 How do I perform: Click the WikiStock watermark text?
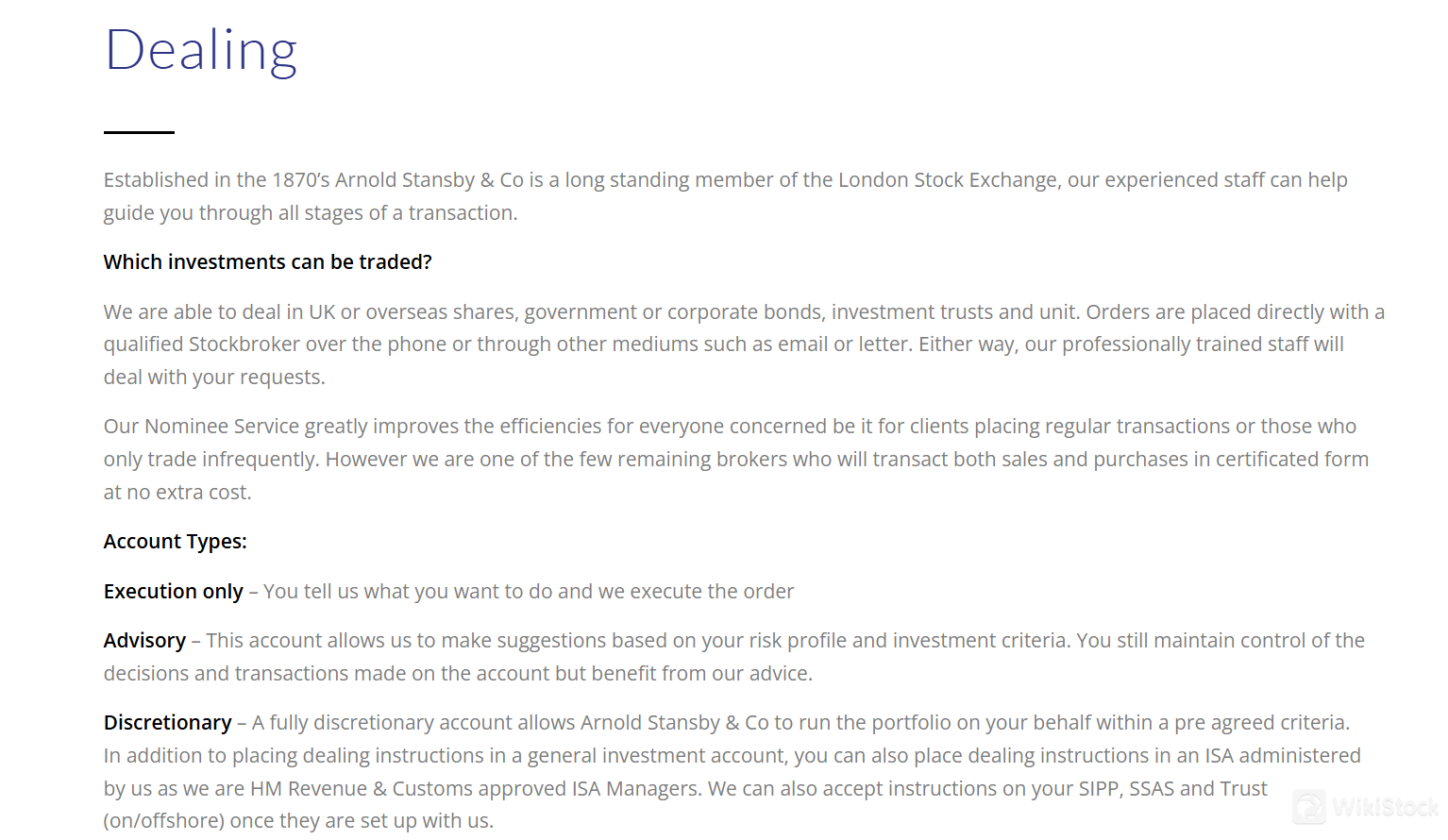1386,808
